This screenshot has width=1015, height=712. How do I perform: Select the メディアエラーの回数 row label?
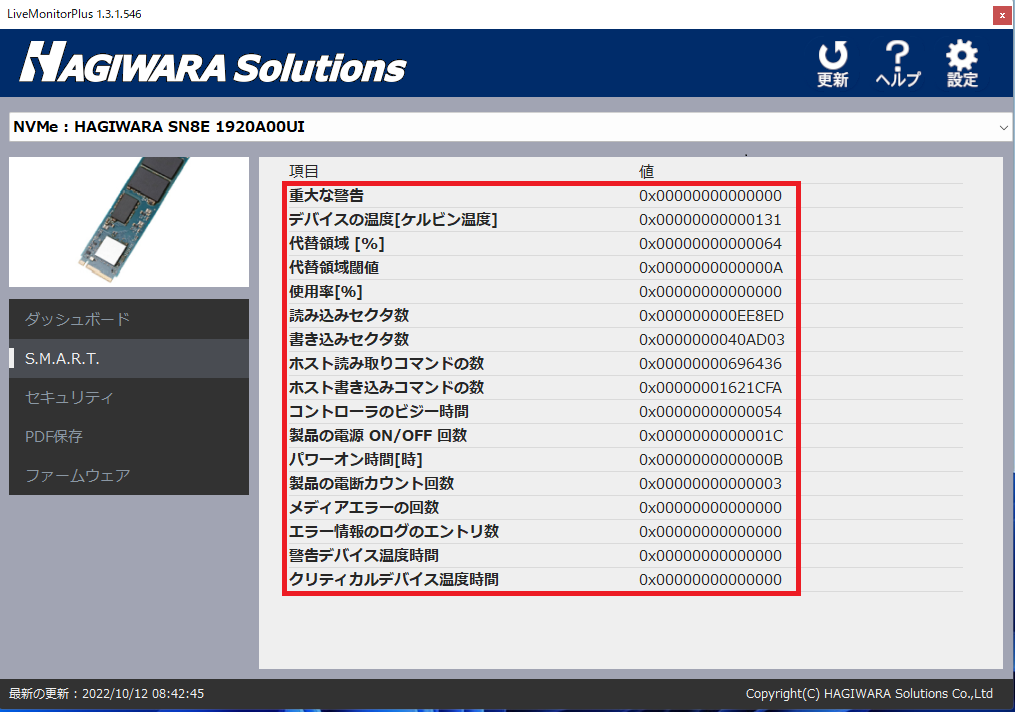364,507
